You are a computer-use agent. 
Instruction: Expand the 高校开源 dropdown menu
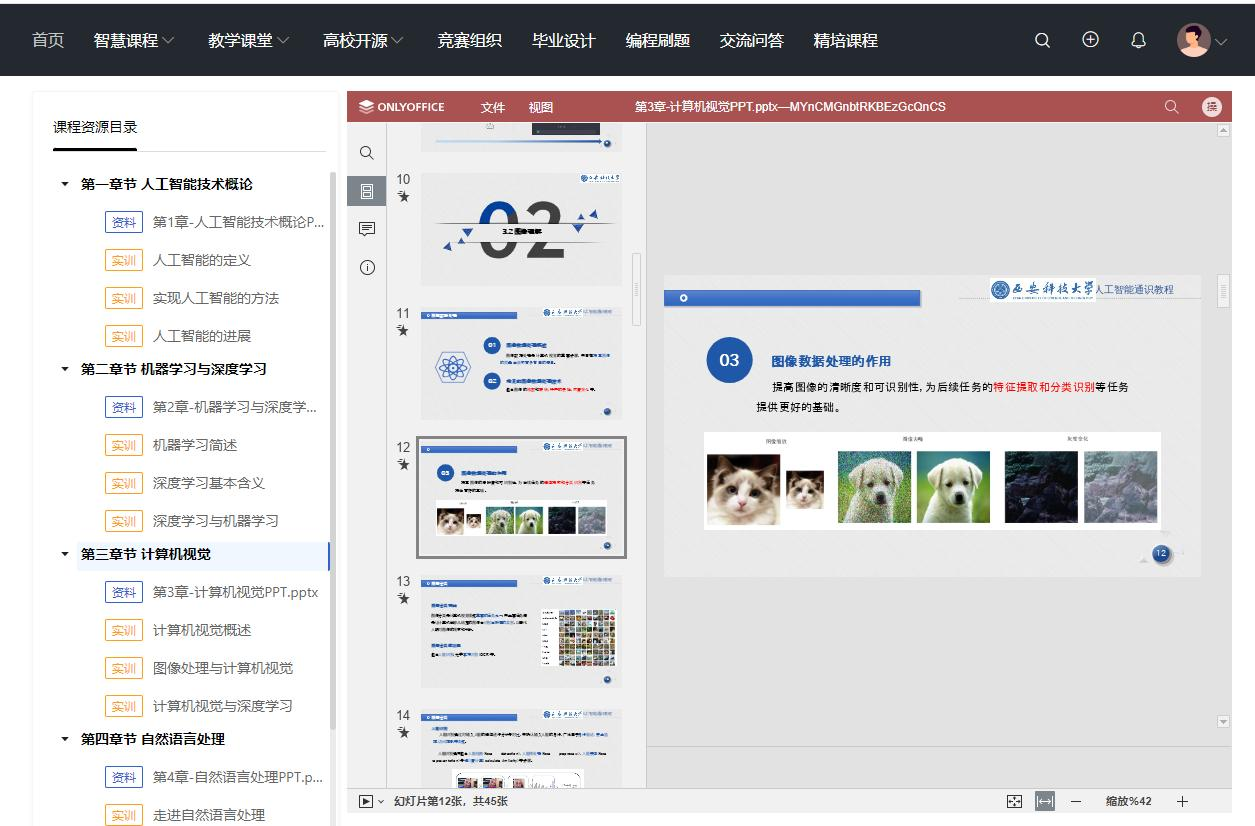[363, 41]
